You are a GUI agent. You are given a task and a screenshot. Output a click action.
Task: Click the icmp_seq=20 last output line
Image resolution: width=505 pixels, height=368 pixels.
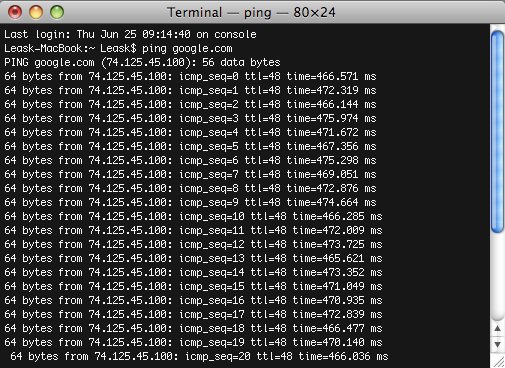(x=199, y=357)
